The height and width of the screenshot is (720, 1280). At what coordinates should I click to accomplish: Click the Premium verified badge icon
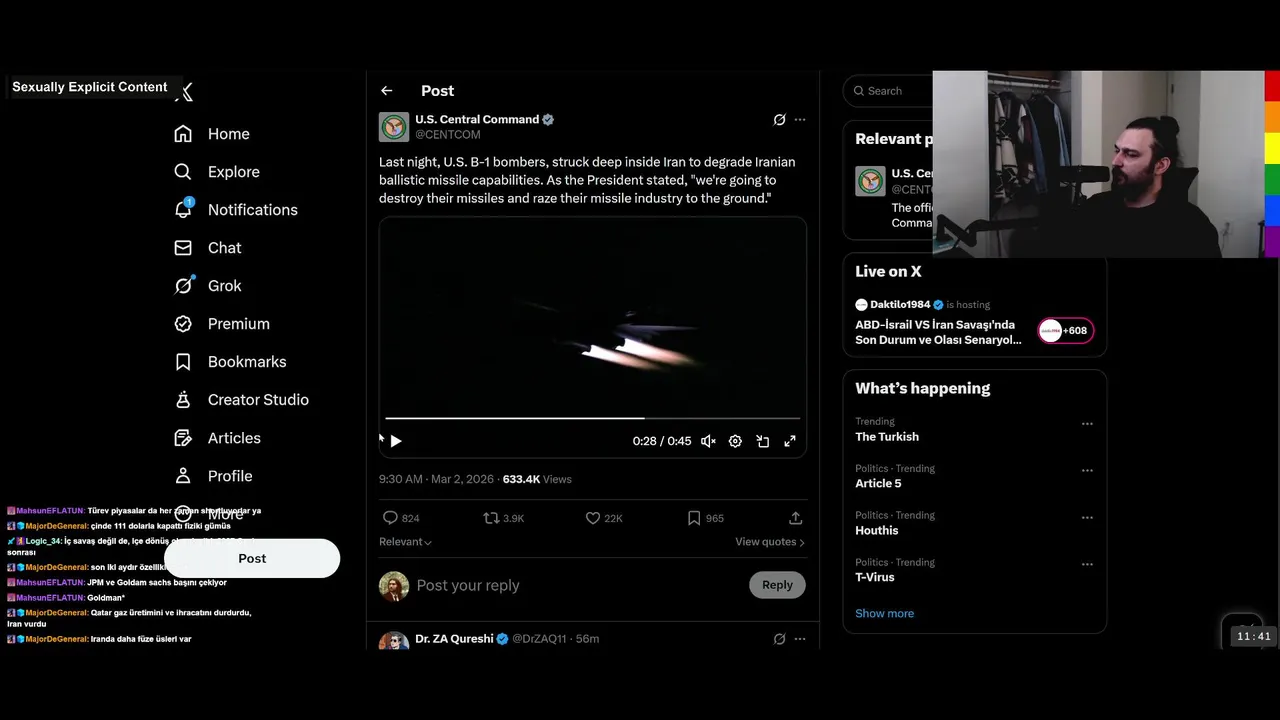pos(183,324)
